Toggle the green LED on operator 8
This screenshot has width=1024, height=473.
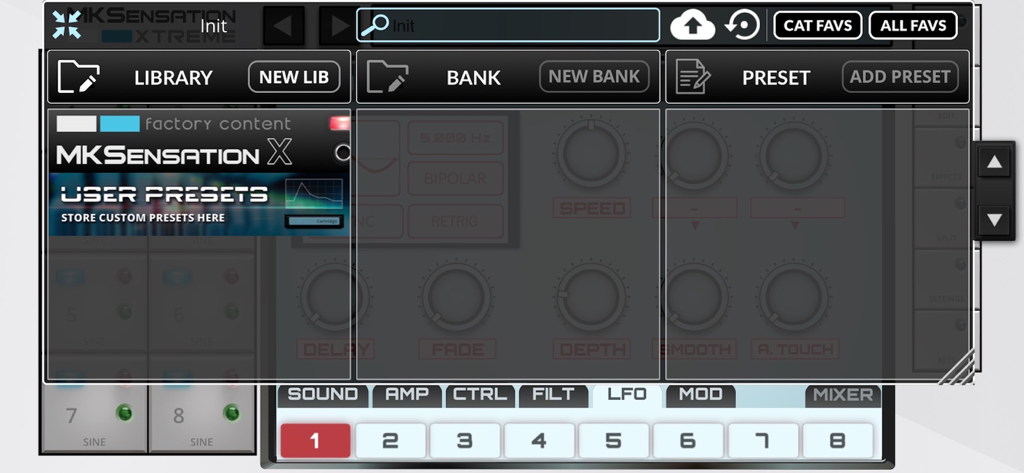click(231, 412)
